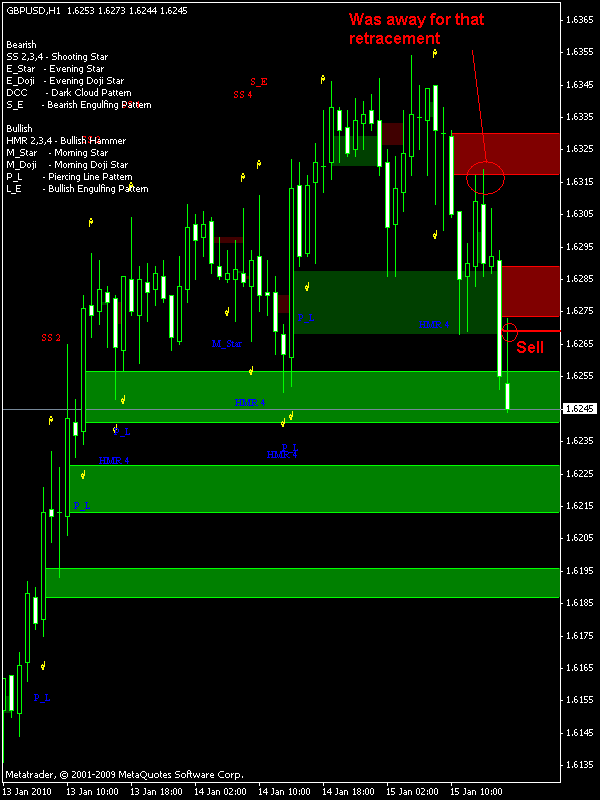Image resolution: width=600 pixels, height=800 pixels.
Task: Select the red SS 2 pattern label
Action: point(51,338)
